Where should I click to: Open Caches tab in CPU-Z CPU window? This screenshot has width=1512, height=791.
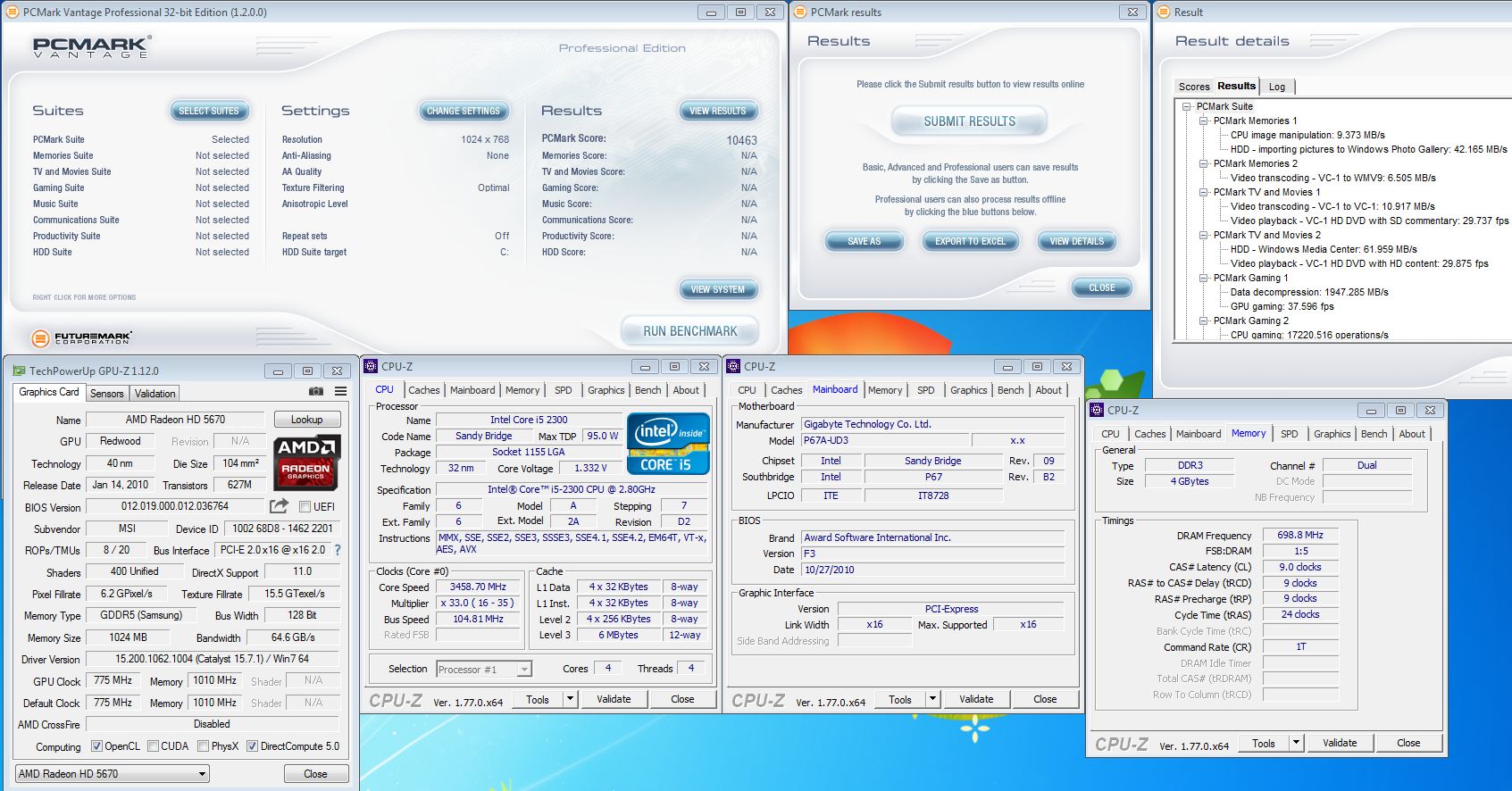click(x=424, y=390)
